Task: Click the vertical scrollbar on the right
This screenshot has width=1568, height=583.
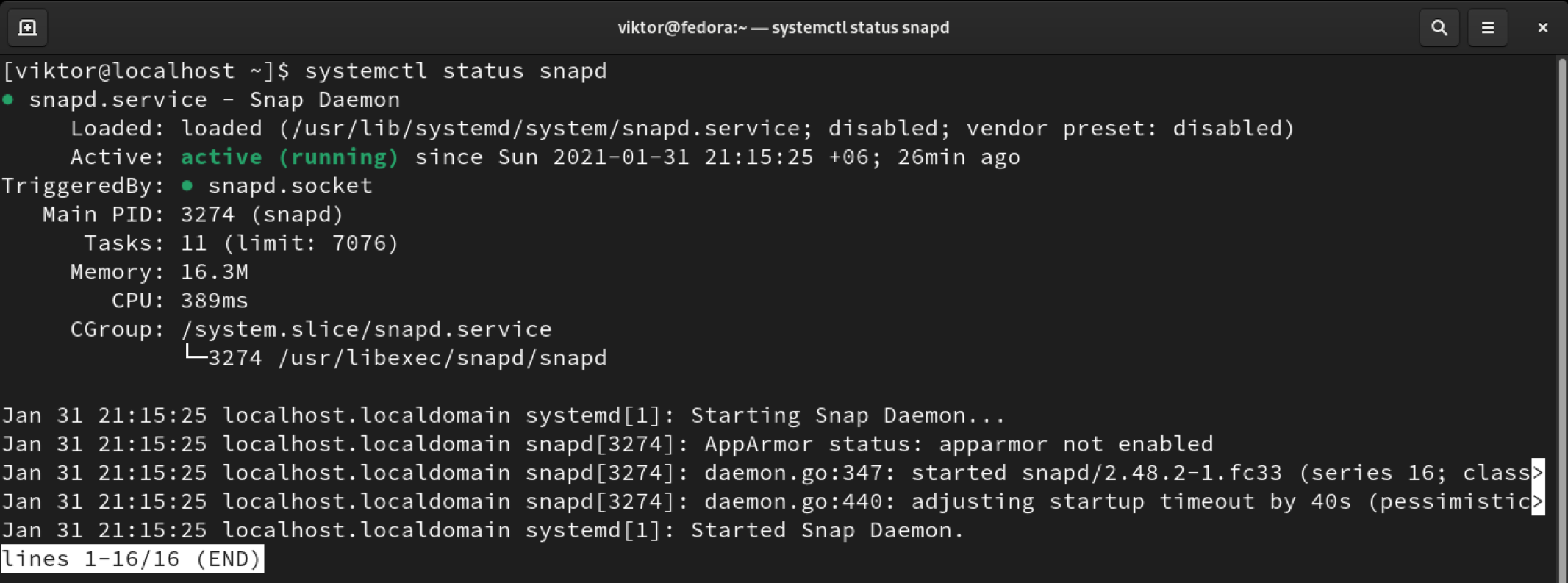Action: pyautogui.click(x=1561, y=294)
